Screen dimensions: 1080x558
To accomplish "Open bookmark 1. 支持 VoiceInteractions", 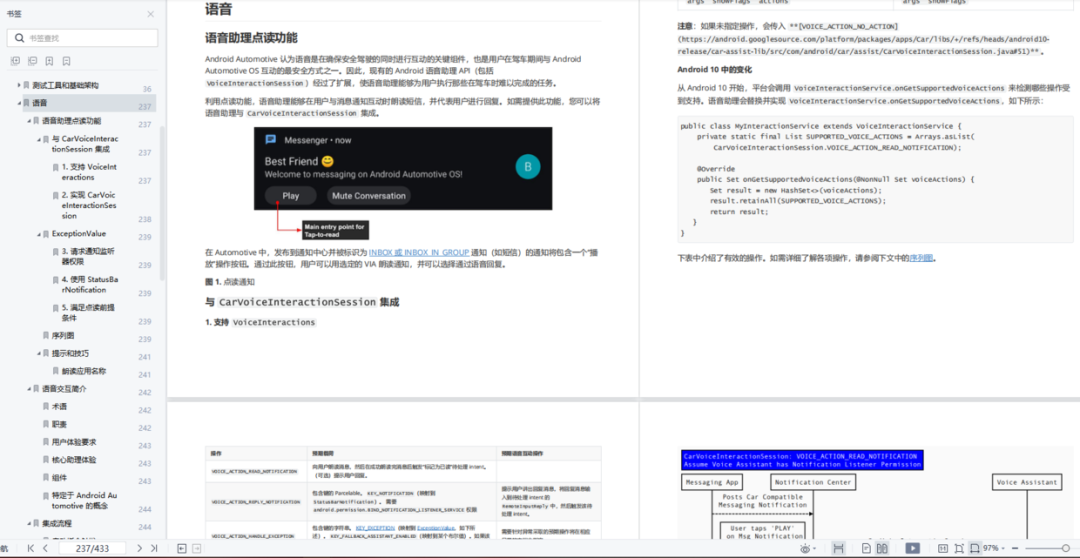I will tap(90, 172).
